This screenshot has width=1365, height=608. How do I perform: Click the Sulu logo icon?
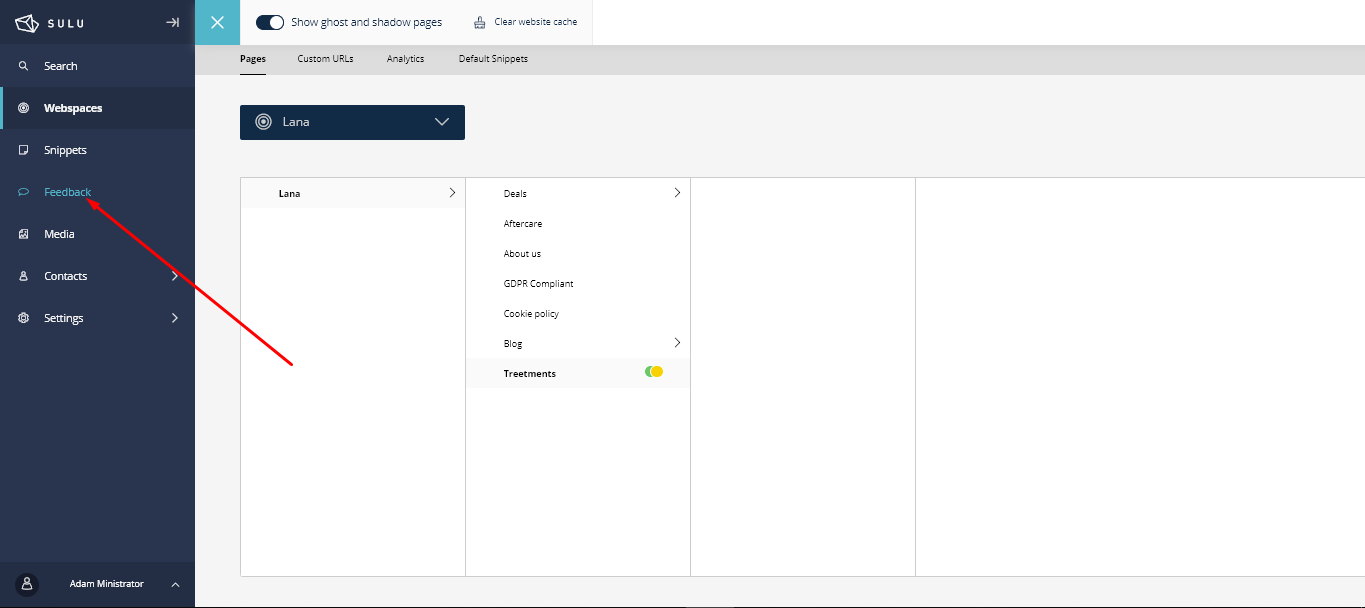26,22
